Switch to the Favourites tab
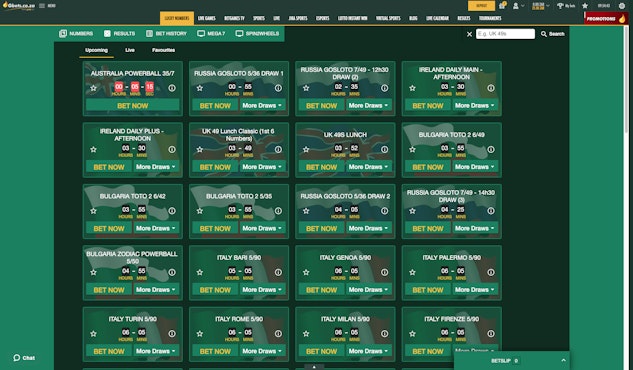Viewport: 633px width, 370px height. 163,50
